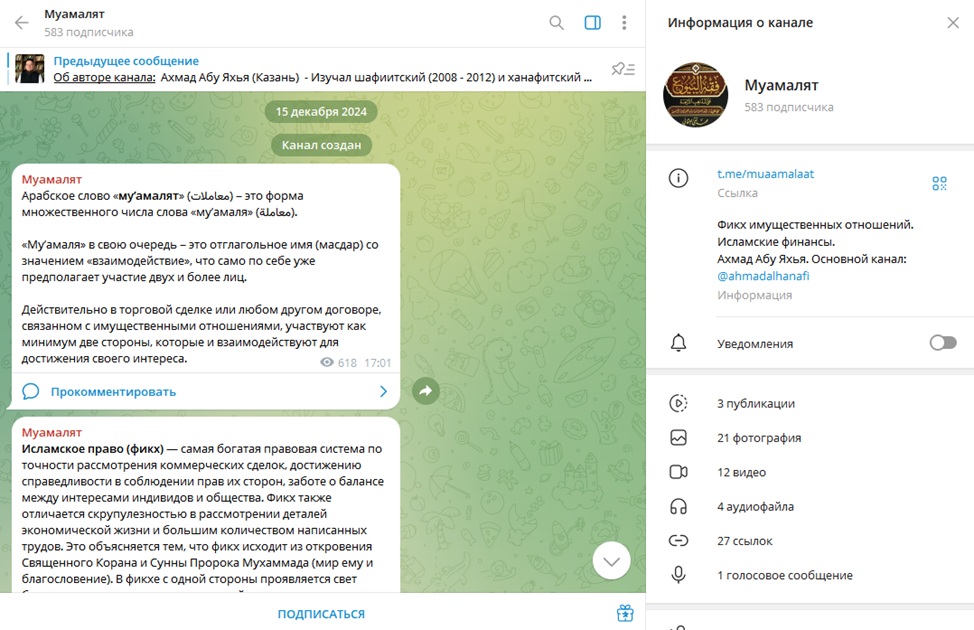This screenshot has width=974, height=630.
Task: Close the channel information panel
Action: pyautogui.click(x=953, y=23)
